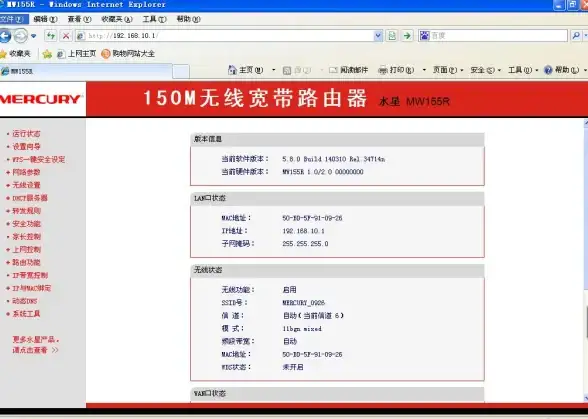
Task: Open the 收藏夹 menu in menu bar
Action: (117, 19)
